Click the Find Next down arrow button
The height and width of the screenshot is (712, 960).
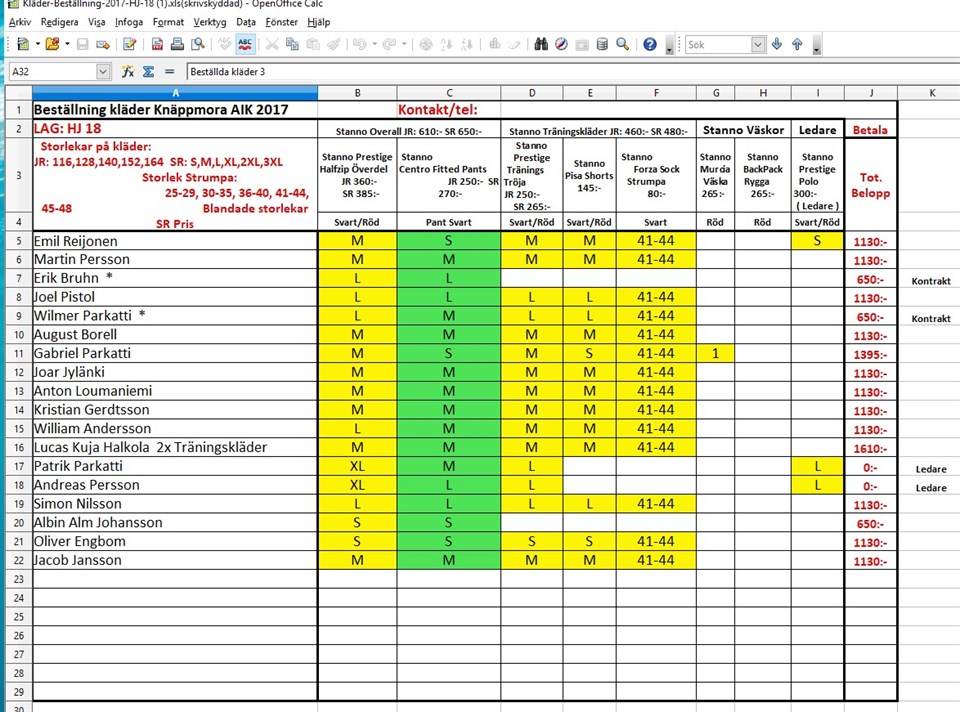(x=778, y=44)
